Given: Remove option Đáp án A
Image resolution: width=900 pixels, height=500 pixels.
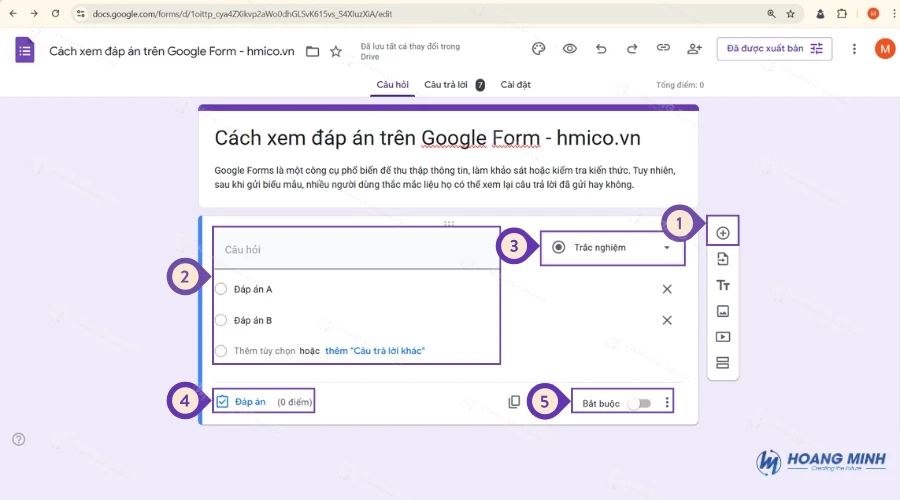Looking at the screenshot, I should (x=667, y=289).
